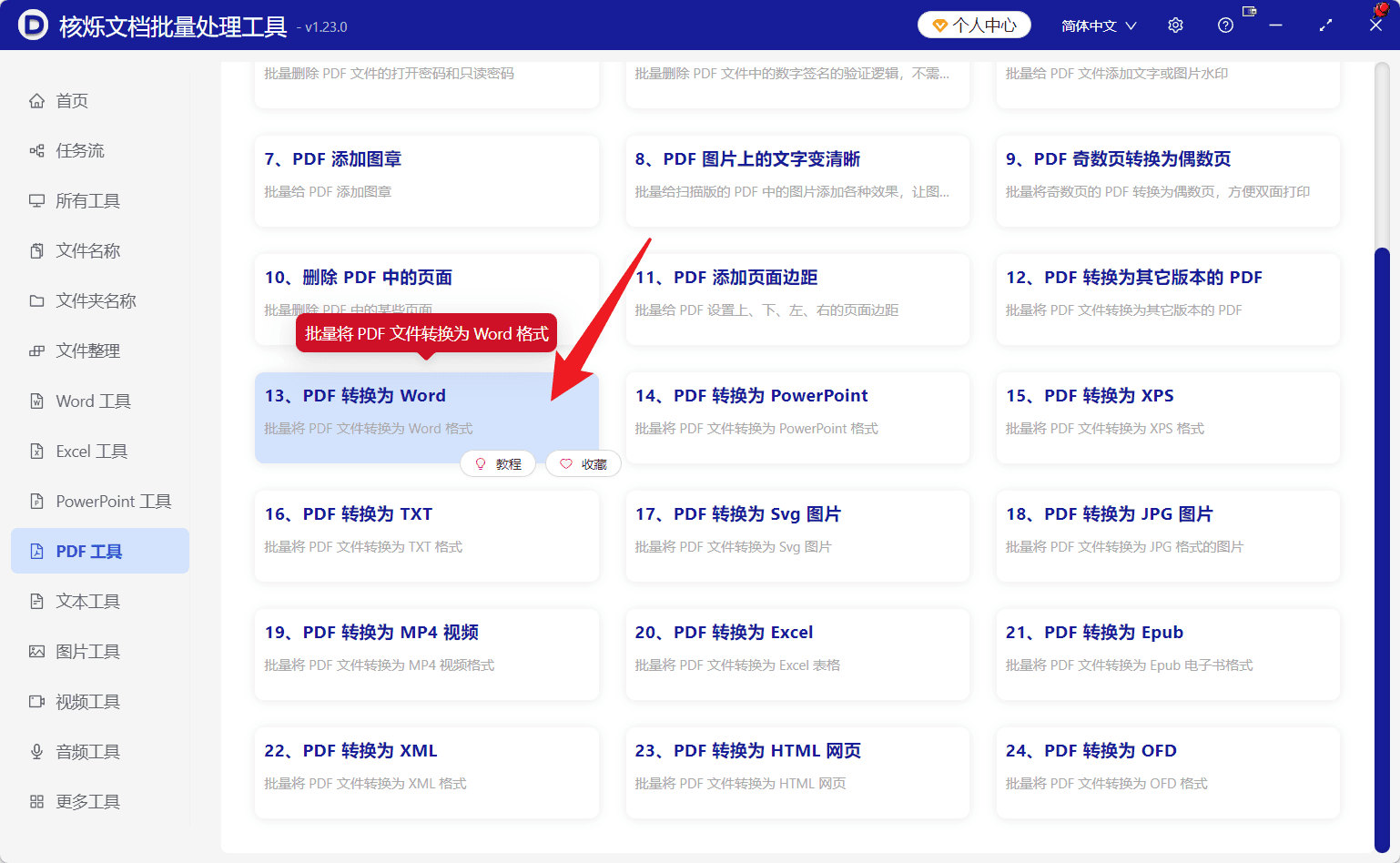
Task: Click the 教程 tutorial button
Action: (500, 464)
